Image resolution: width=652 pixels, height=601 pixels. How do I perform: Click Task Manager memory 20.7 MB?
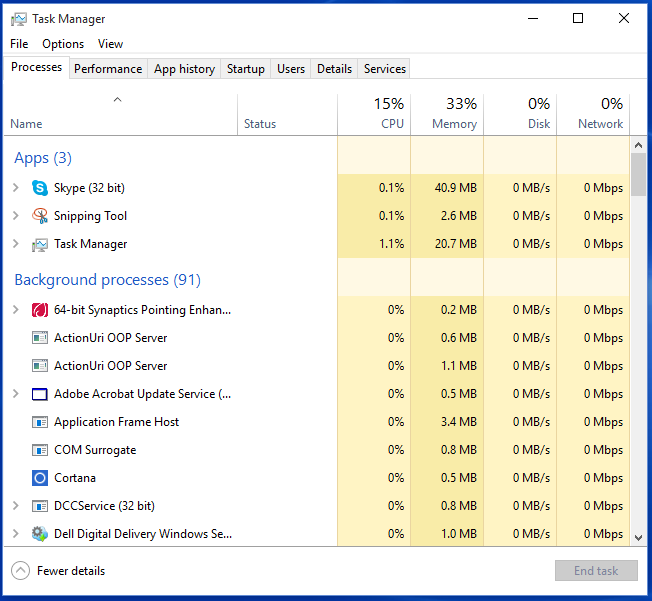(456, 244)
